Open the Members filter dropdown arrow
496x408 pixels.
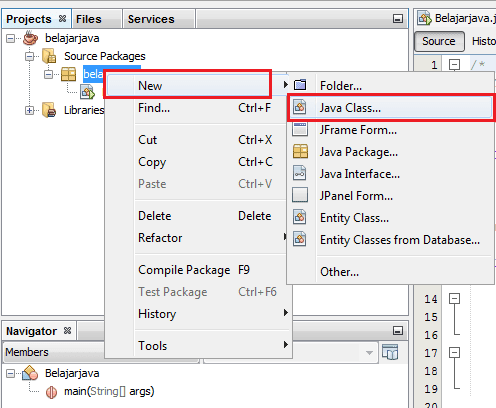[x=369, y=353]
